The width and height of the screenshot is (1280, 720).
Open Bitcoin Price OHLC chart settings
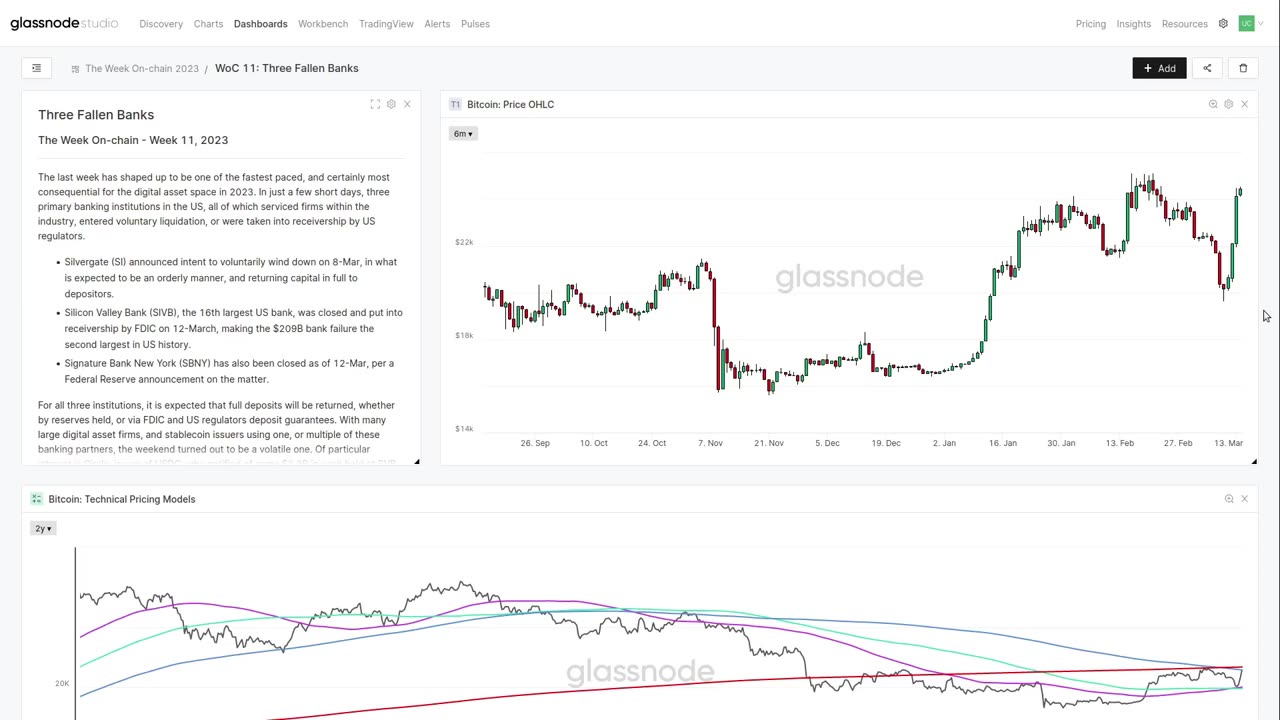[x=1229, y=104]
